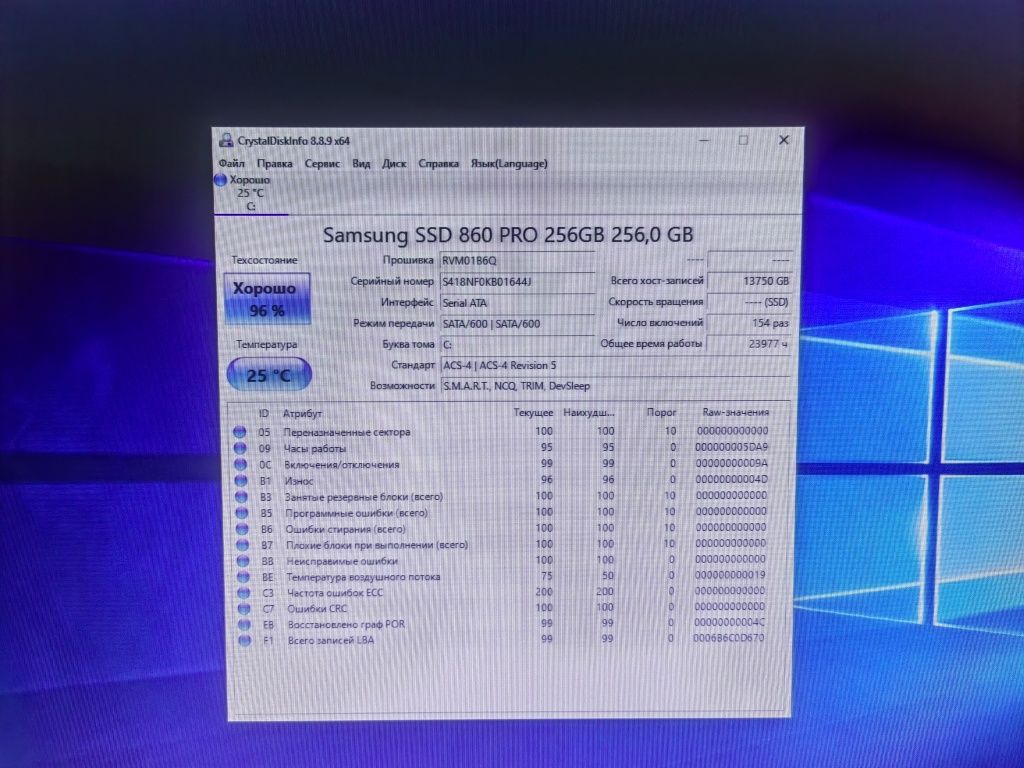Click the Прошивка field RVM01B6Q
Image resolution: width=1024 pixels, height=768 pixels.
tap(517, 261)
